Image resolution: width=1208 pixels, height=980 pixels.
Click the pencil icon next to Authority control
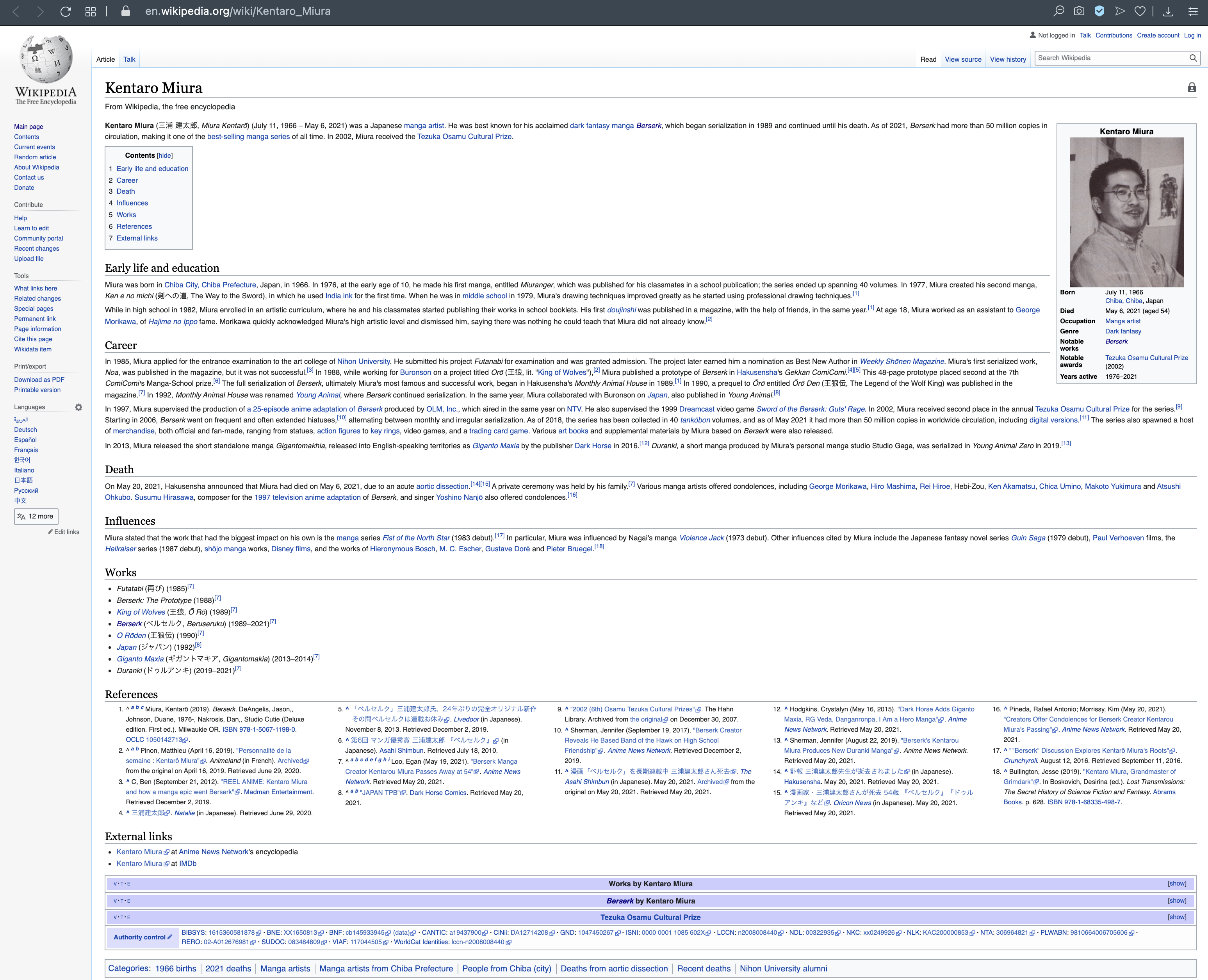click(x=170, y=937)
